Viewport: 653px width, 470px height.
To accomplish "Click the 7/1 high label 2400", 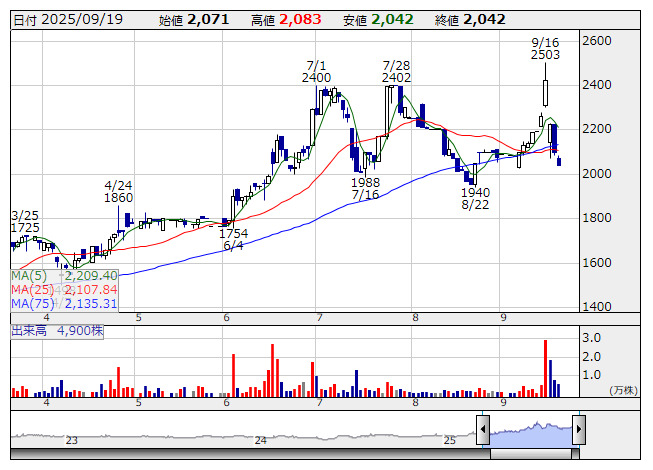I will [x=316, y=77].
